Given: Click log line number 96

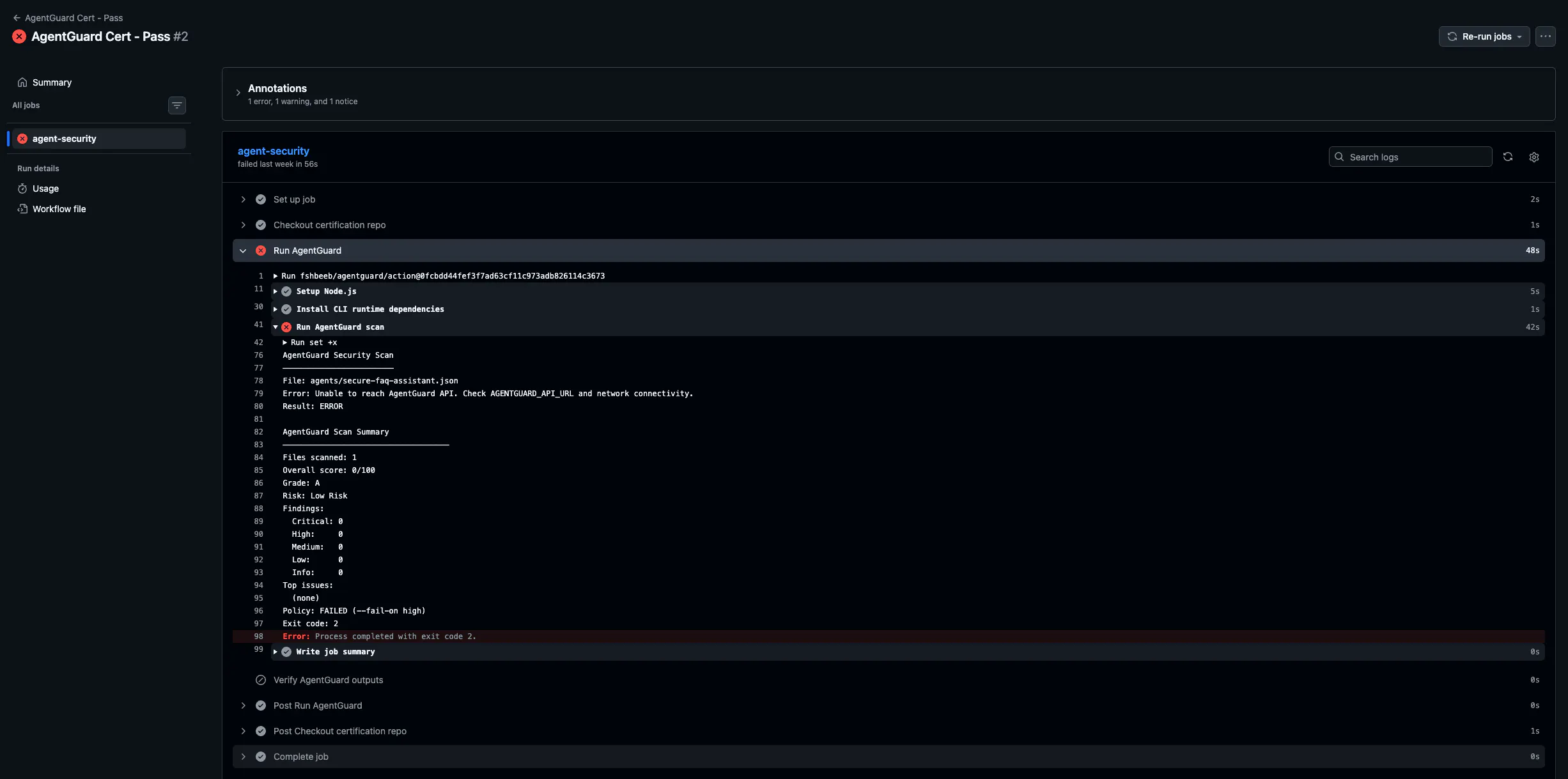Looking at the screenshot, I should pyautogui.click(x=259, y=611).
